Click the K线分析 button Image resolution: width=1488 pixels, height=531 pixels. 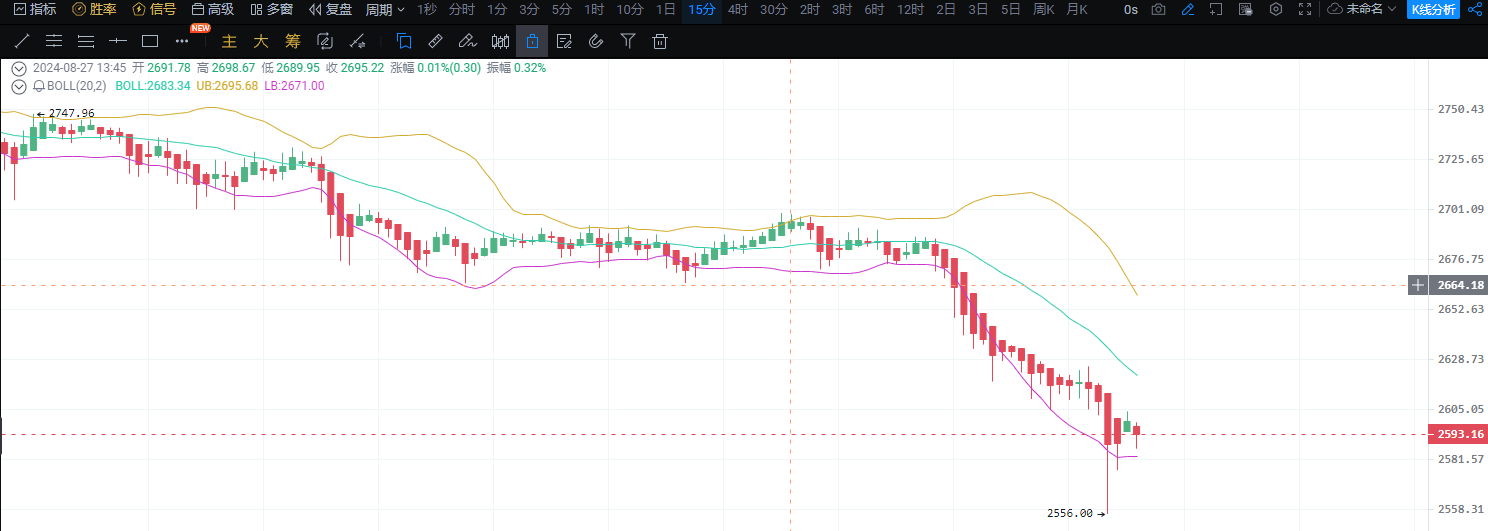tap(1433, 10)
